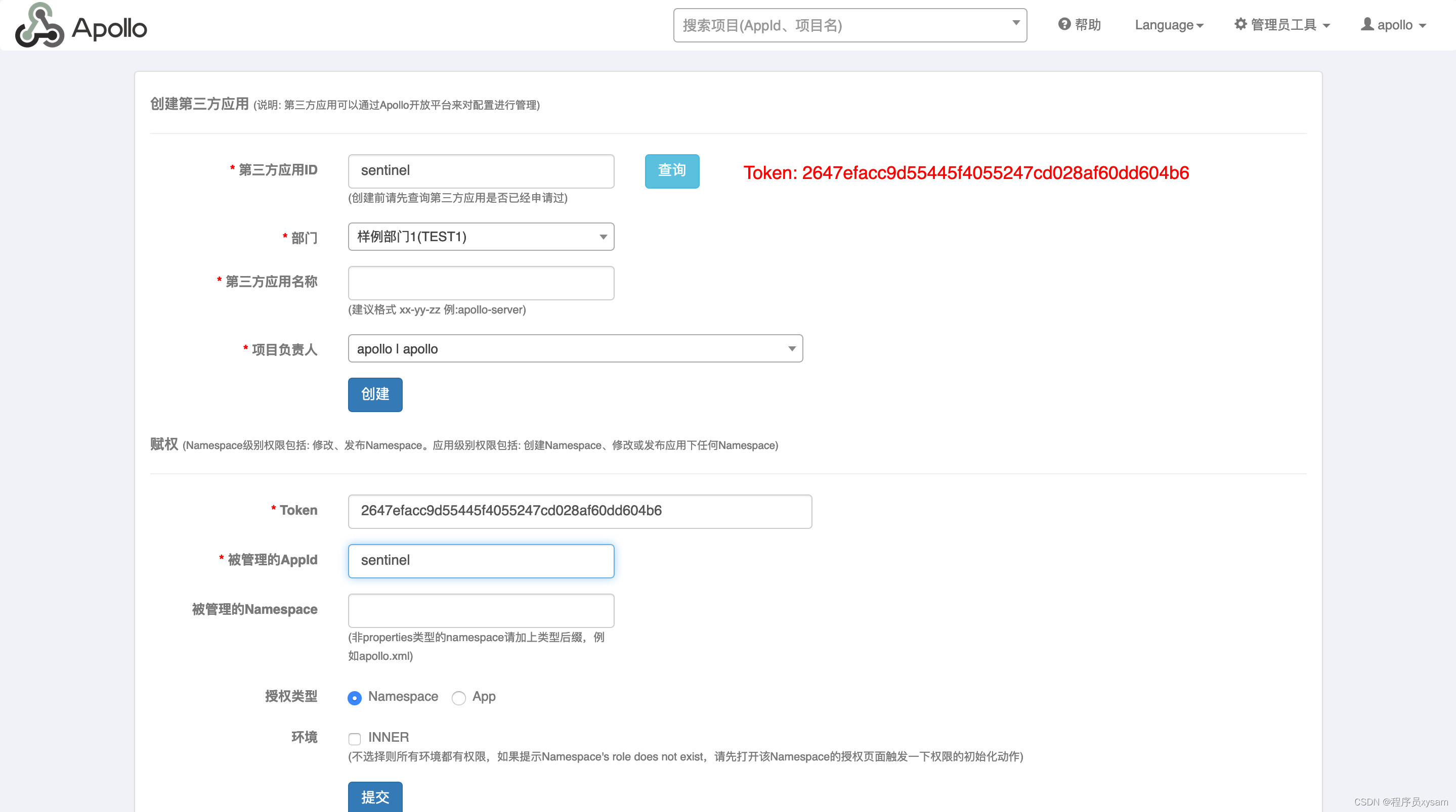Click the help question mark icon

coord(1064,24)
